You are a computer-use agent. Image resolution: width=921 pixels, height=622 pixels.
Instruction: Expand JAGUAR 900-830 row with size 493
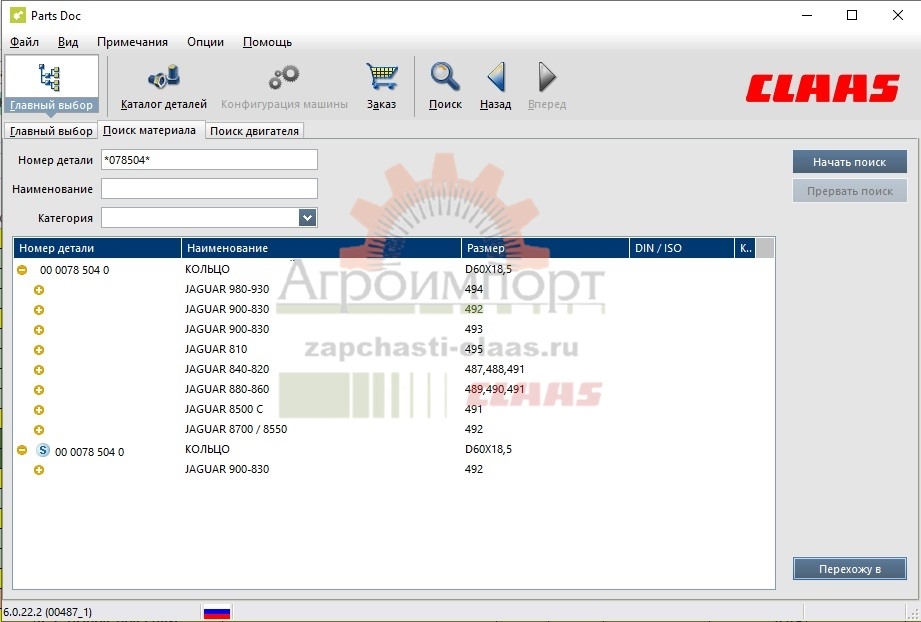point(39,330)
